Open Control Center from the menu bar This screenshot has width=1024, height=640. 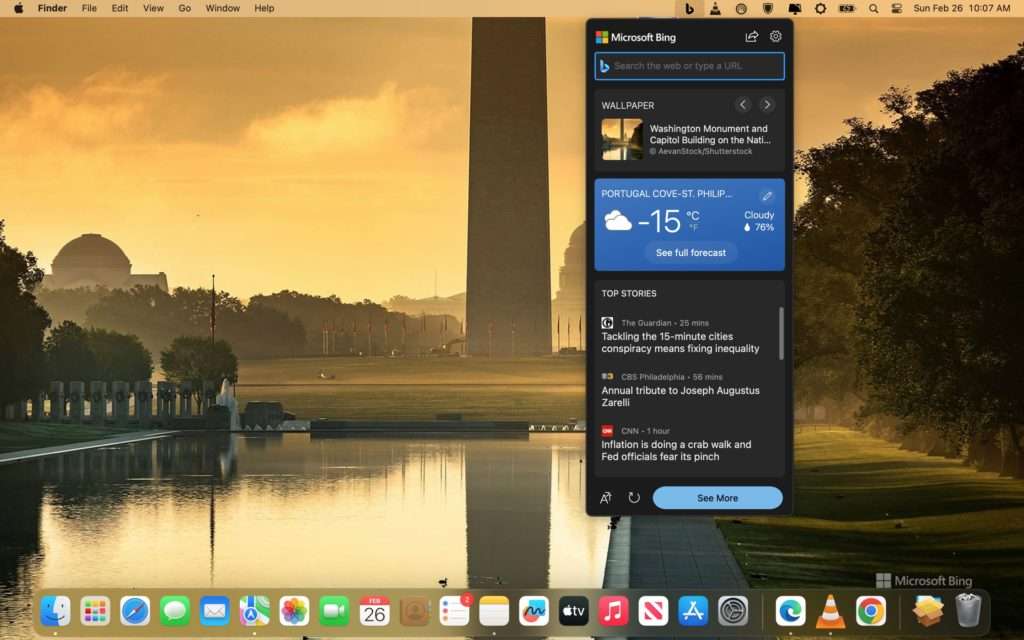(897, 8)
